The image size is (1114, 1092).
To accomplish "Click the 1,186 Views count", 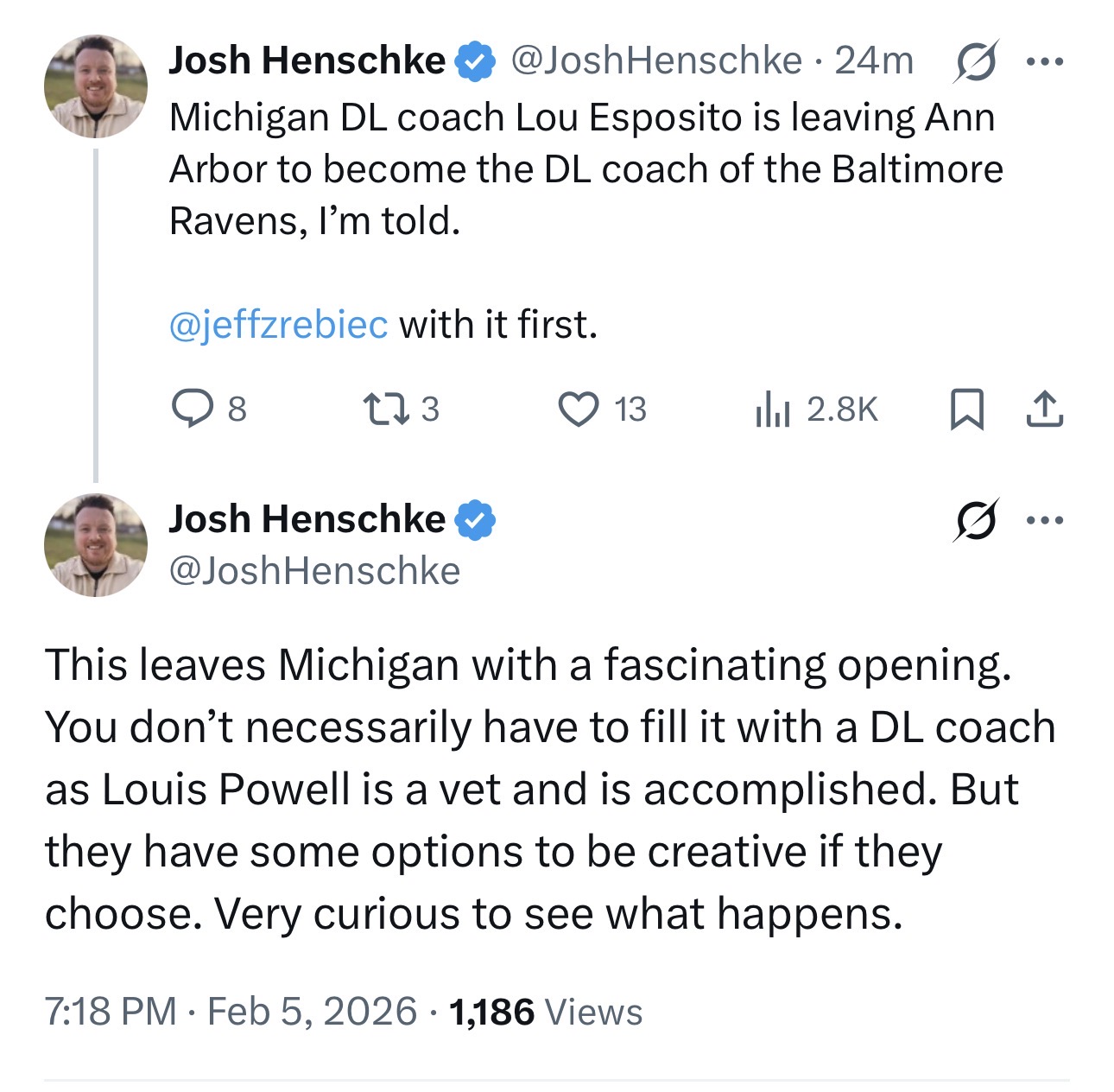I will point(546,1011).
